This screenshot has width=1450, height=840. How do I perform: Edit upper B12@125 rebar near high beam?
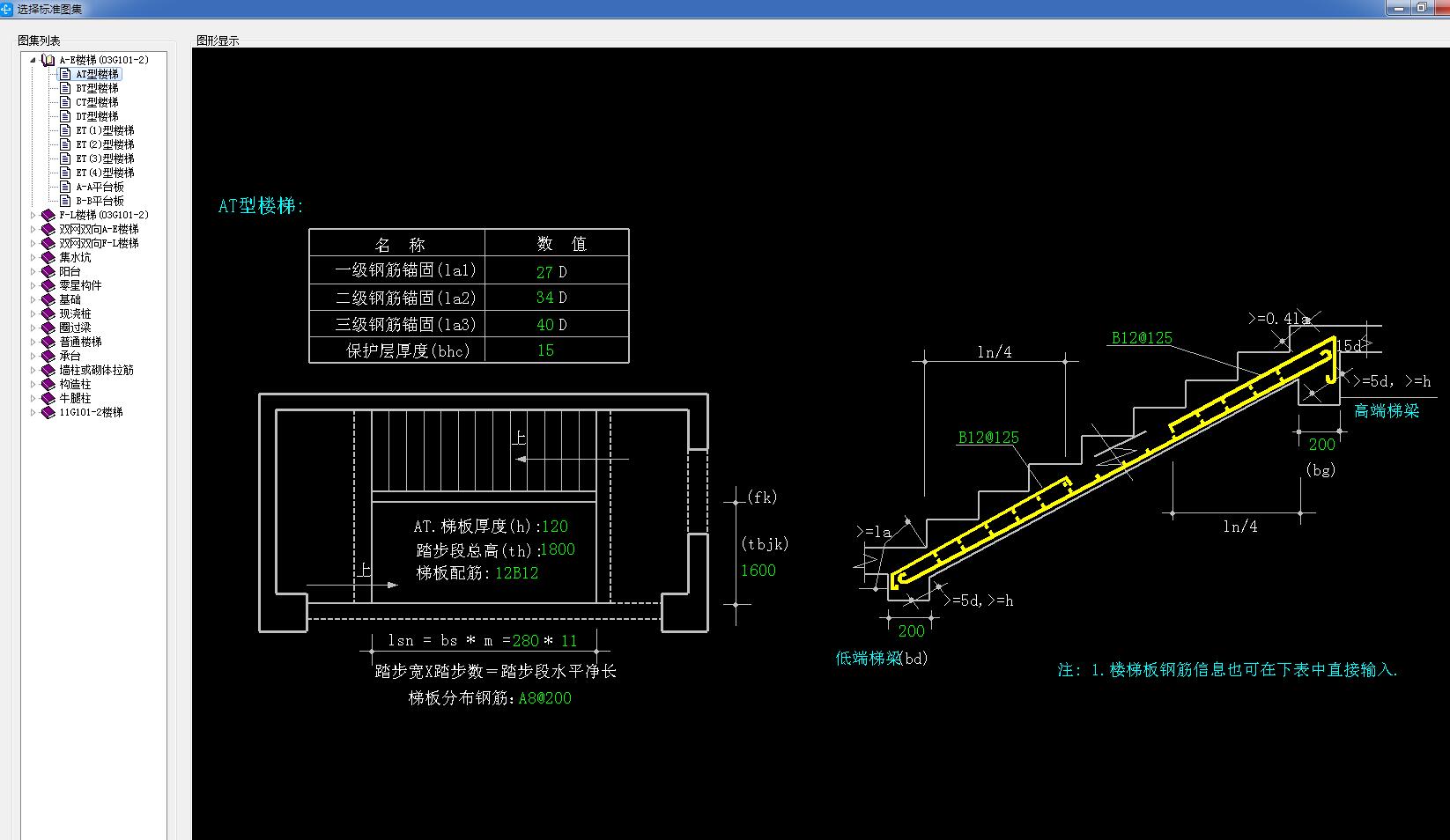point(1142,338)
